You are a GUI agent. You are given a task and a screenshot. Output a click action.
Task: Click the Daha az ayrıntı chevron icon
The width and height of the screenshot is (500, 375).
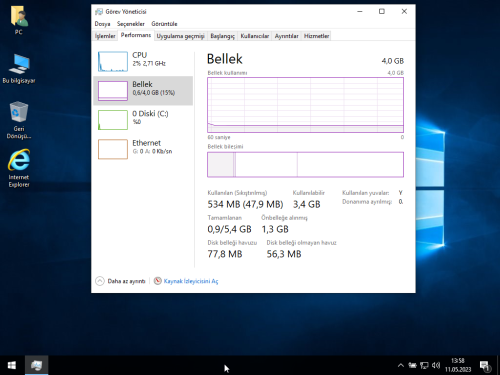point(100,281)
